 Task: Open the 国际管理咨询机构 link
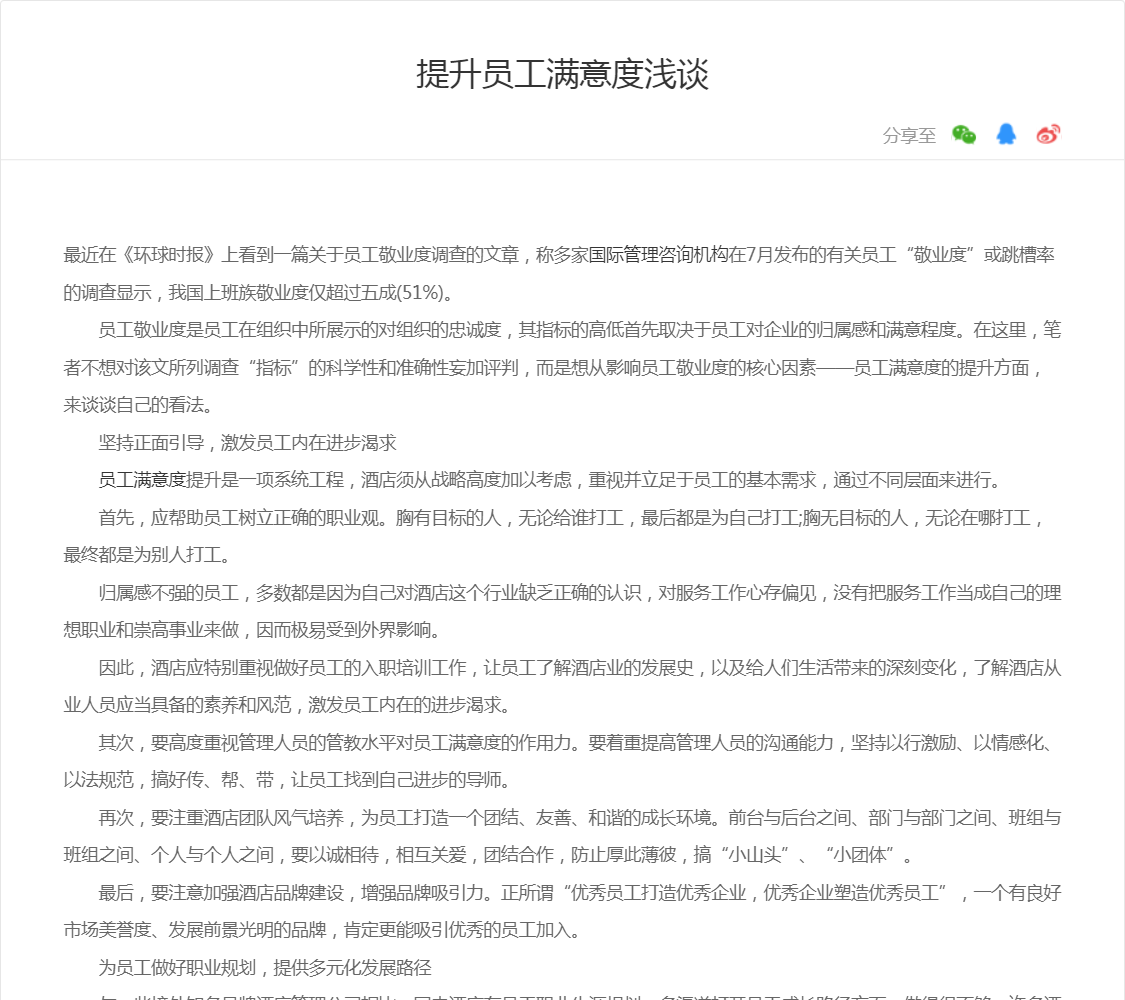pos(658,255)
